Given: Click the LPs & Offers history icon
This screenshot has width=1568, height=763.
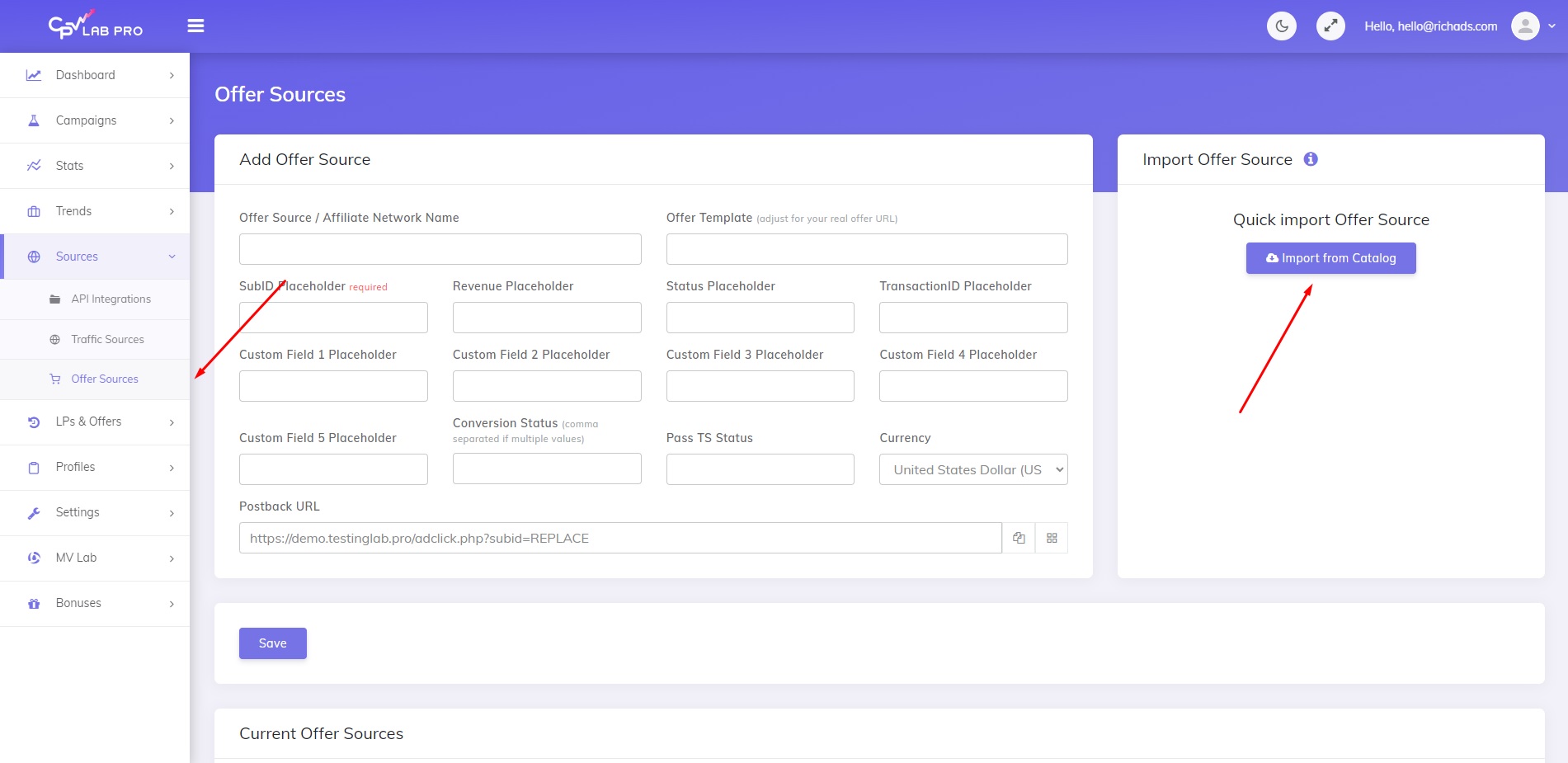Looking at the screenshot, I should coord(34,422).
